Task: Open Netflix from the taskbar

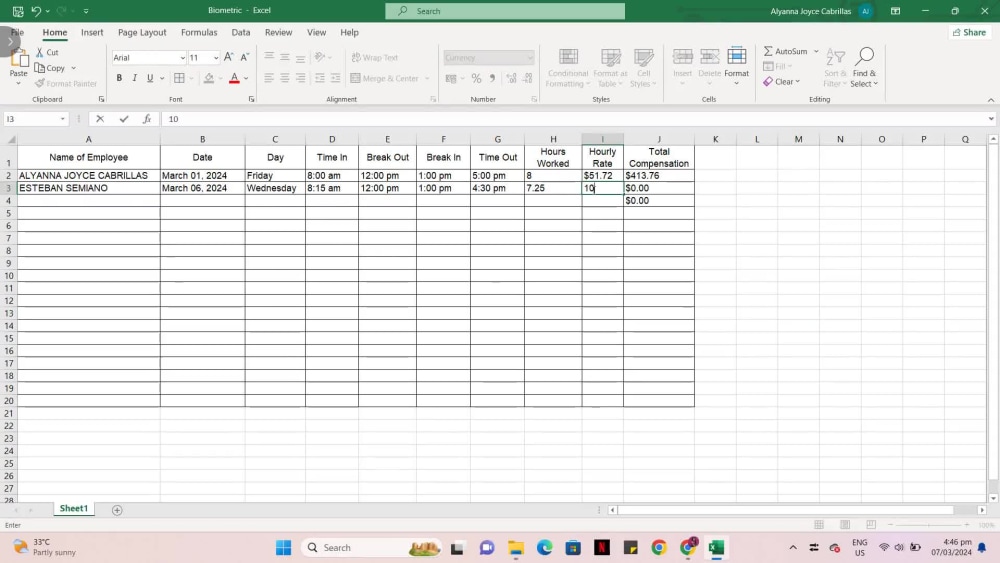Action: pyautogui.click(x=601, y=548)
